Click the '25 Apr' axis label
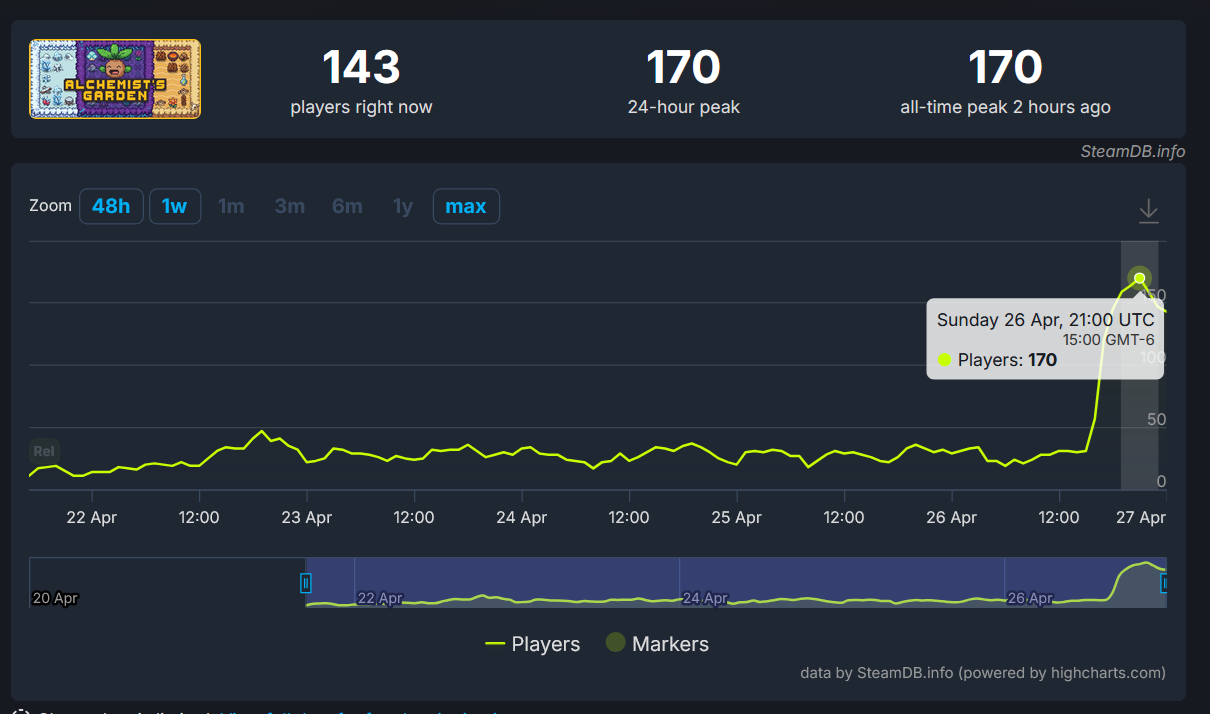The width and height of the screenshot is (1210, 714). coord(737,518)
